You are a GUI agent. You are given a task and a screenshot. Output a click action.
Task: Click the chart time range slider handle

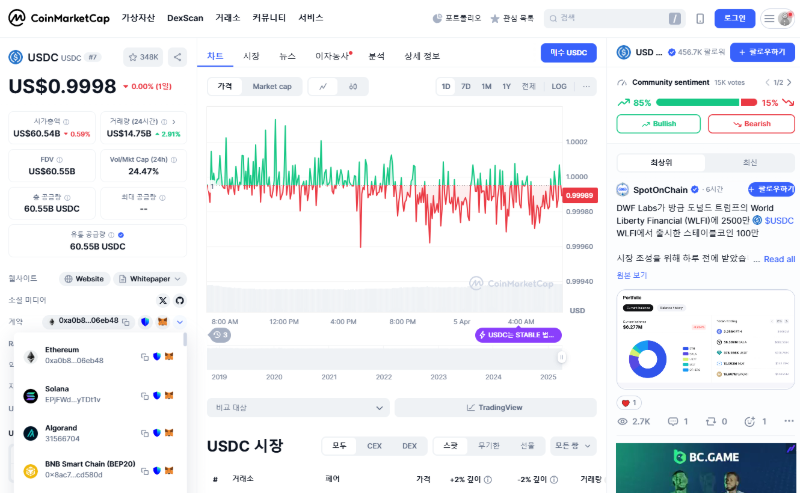coord(561,357)
